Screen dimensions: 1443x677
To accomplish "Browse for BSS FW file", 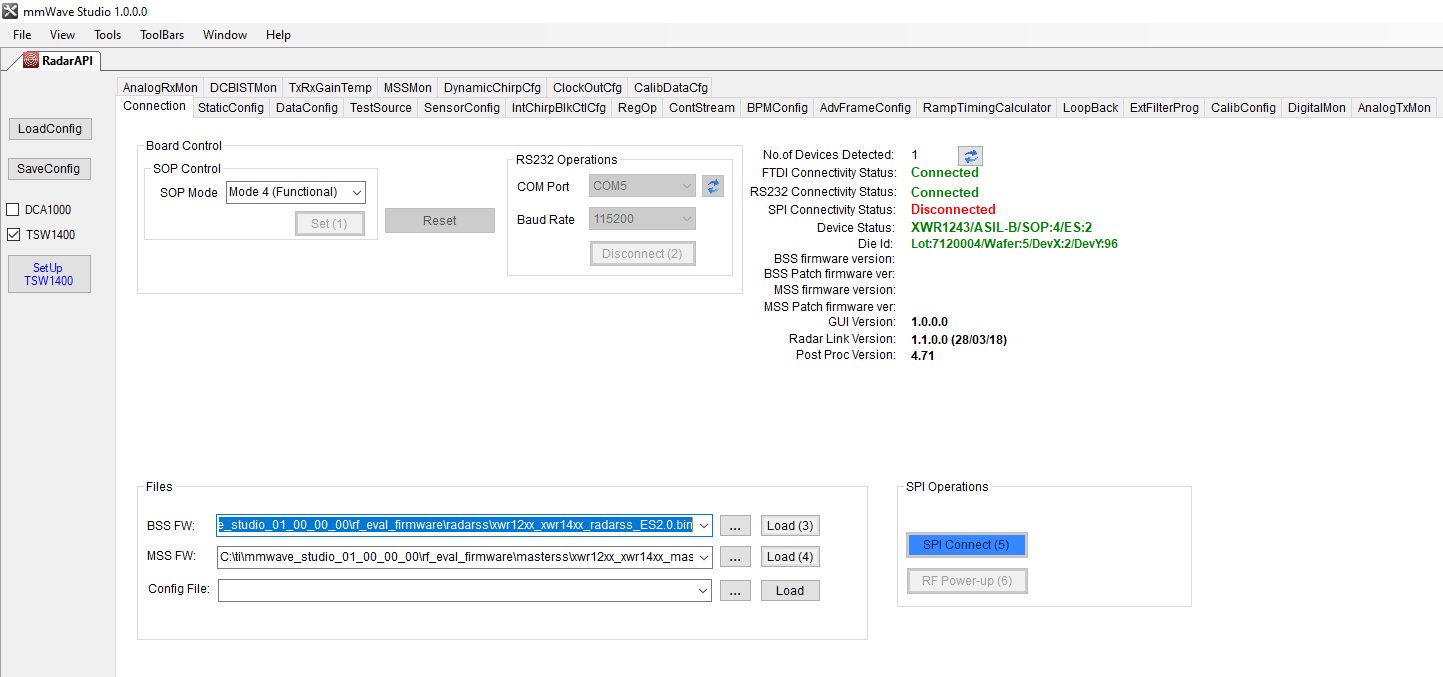I will tap(735, 525).
